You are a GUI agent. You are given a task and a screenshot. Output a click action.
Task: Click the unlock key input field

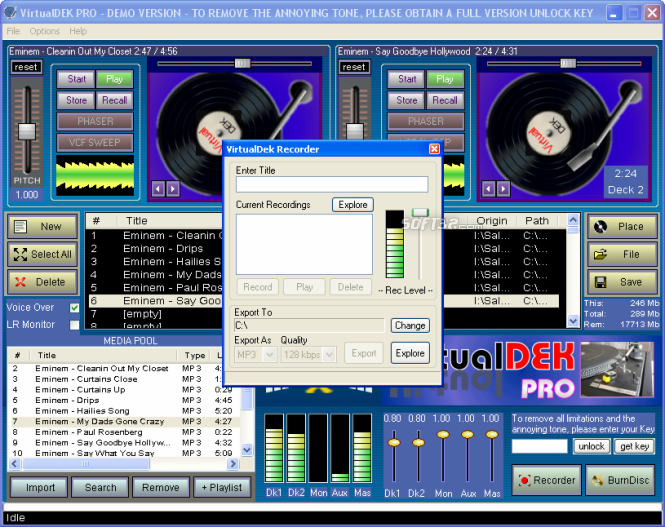coord(539,446)
